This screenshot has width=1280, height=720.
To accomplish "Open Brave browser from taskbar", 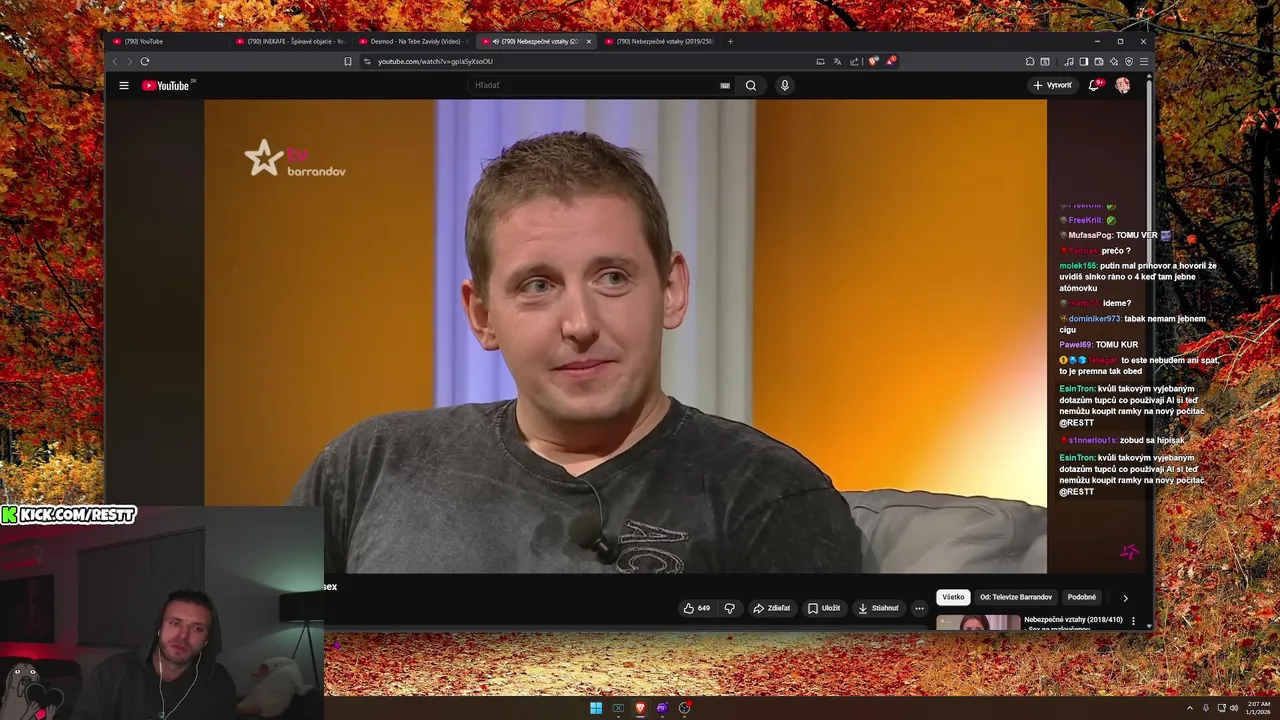I will (x=640, y=708).
